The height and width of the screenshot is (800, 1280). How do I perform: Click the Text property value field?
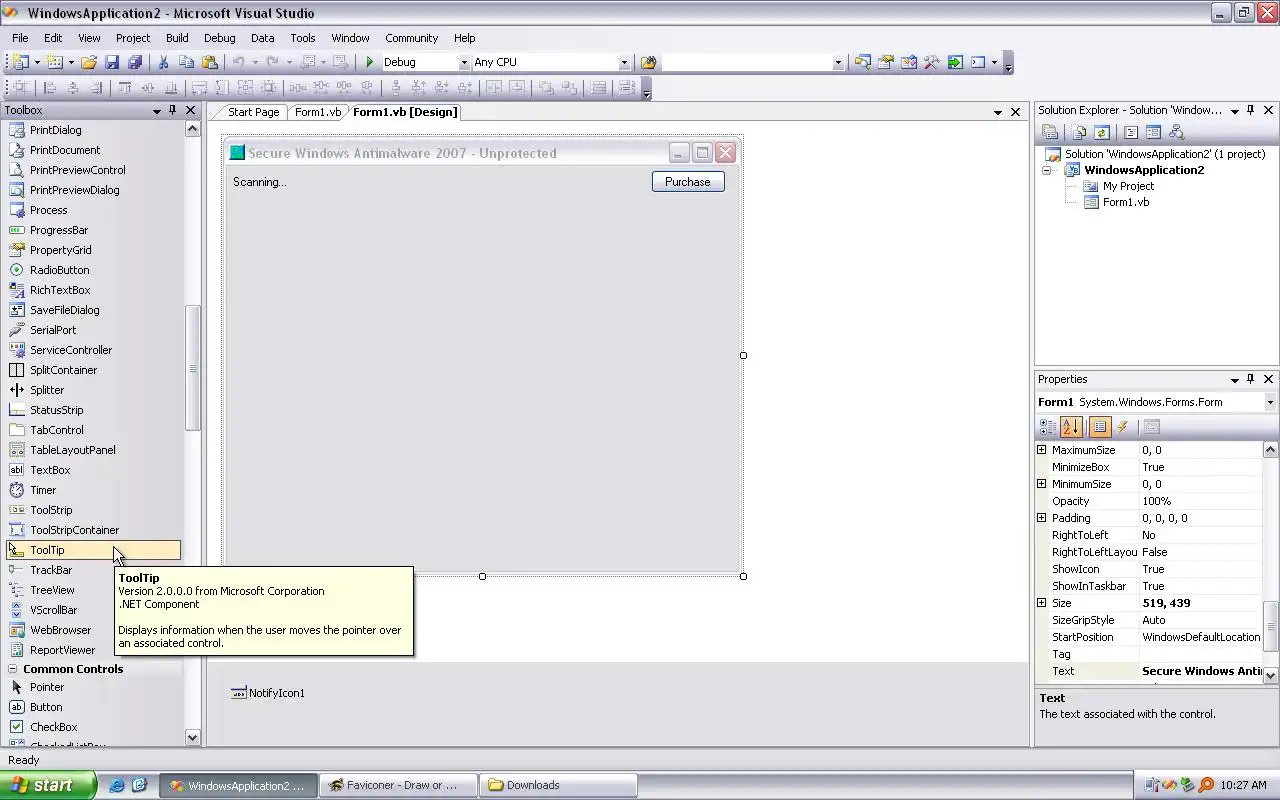(1201, 671)
